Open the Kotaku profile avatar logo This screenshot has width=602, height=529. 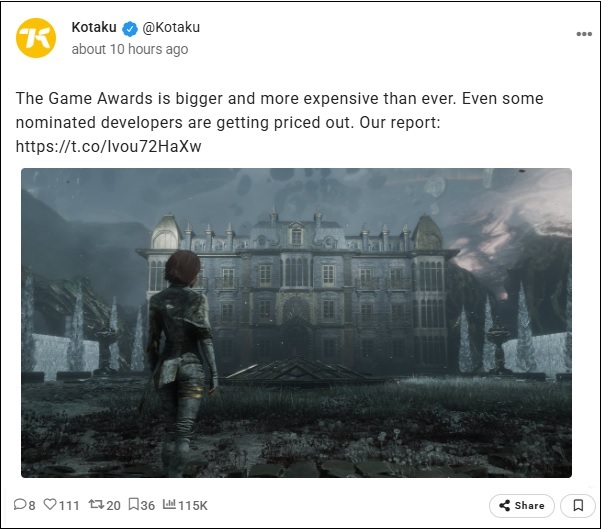[x=36, y=38]
